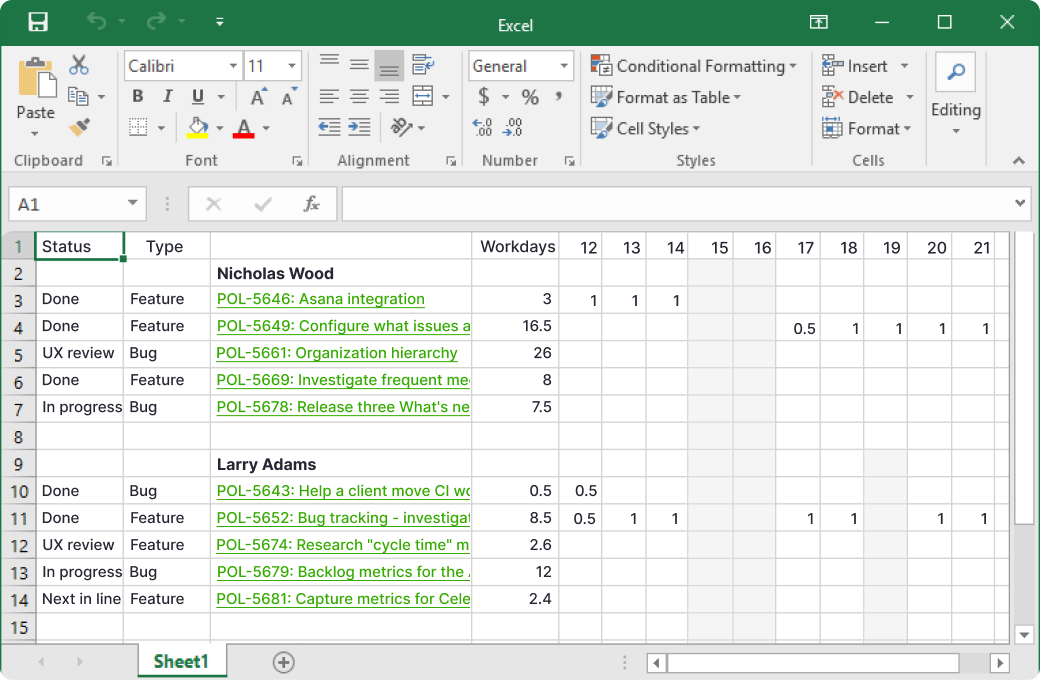Open the POL-5646: Asana integration link
This screenshot has width=1040, height=680.
320,299
